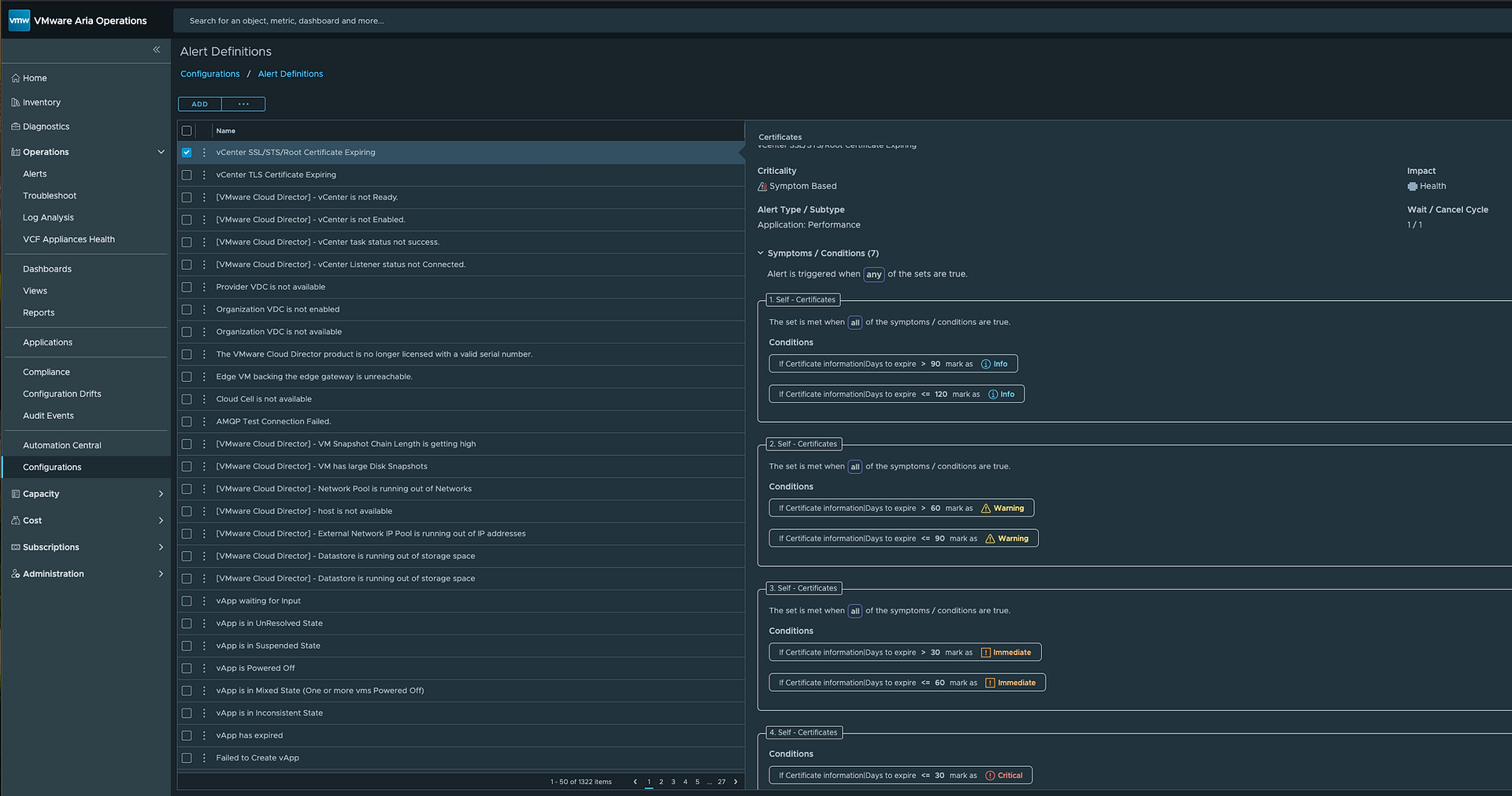Screen dimensions: 1512x796
Task: Open row actions for Cloud Cell is not available
Action: [x=204, y=399]
